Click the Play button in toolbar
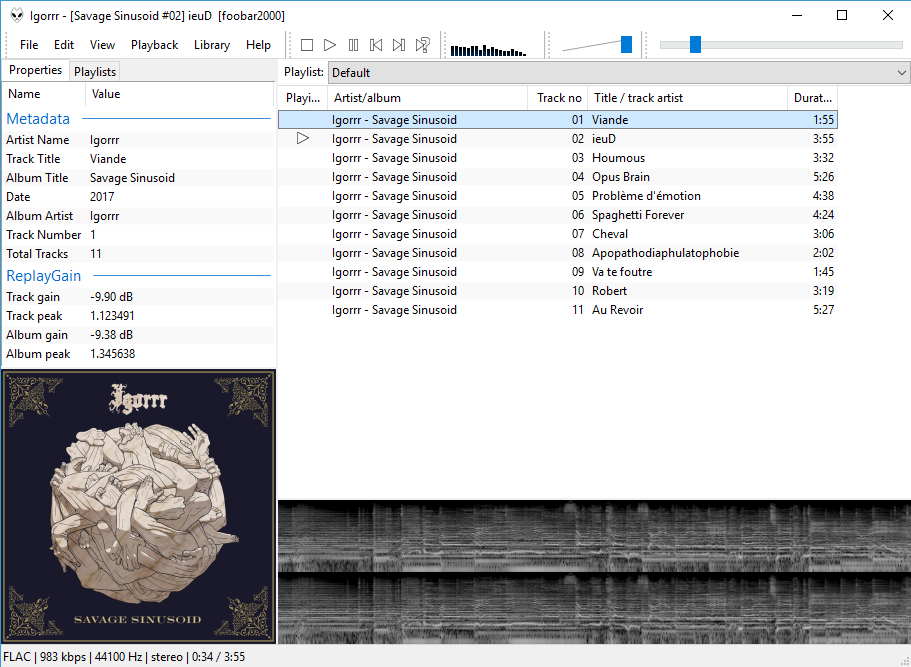 click(x=330, y=45)
